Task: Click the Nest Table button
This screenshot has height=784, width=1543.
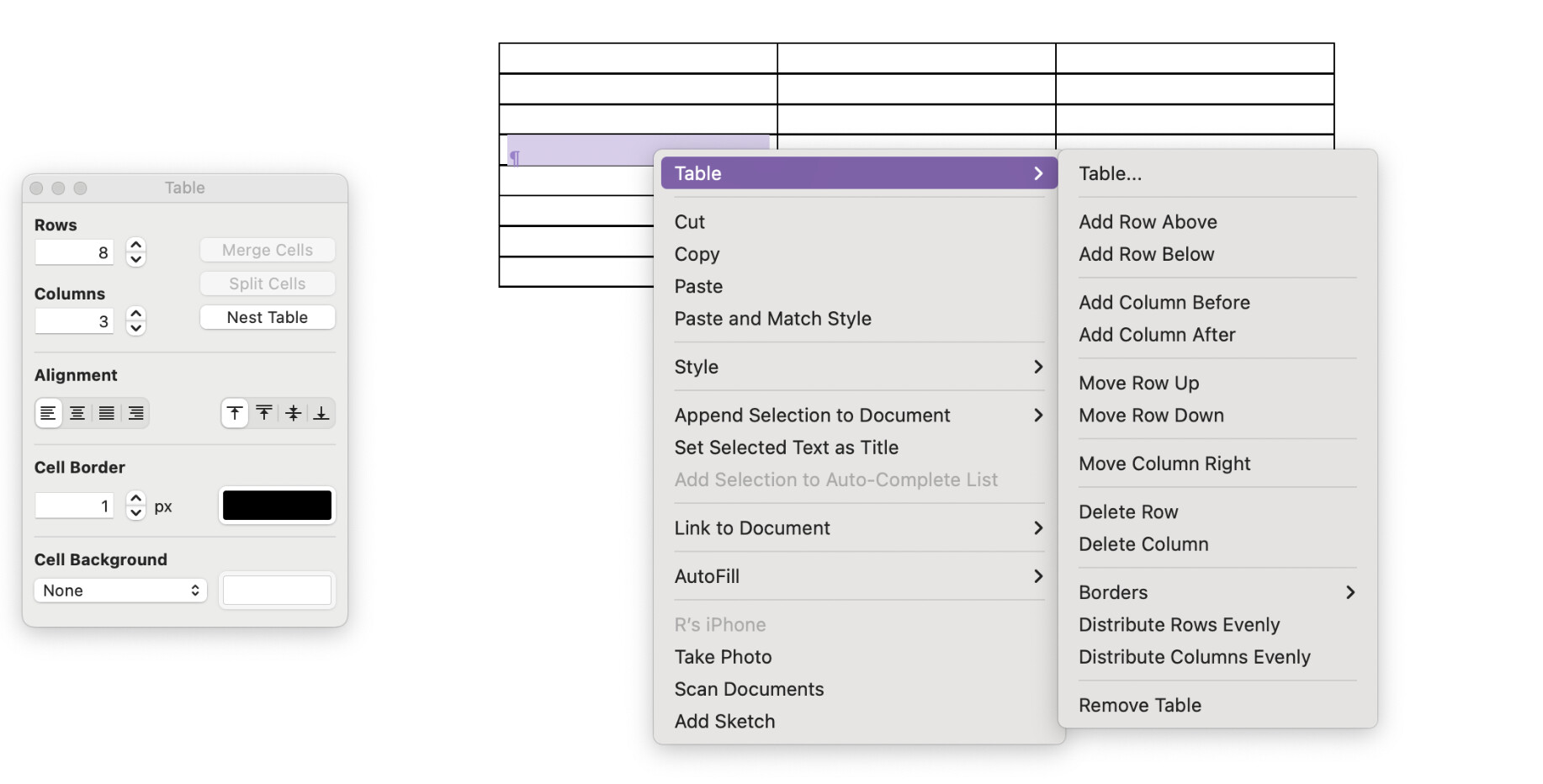Action: [268, 317]
